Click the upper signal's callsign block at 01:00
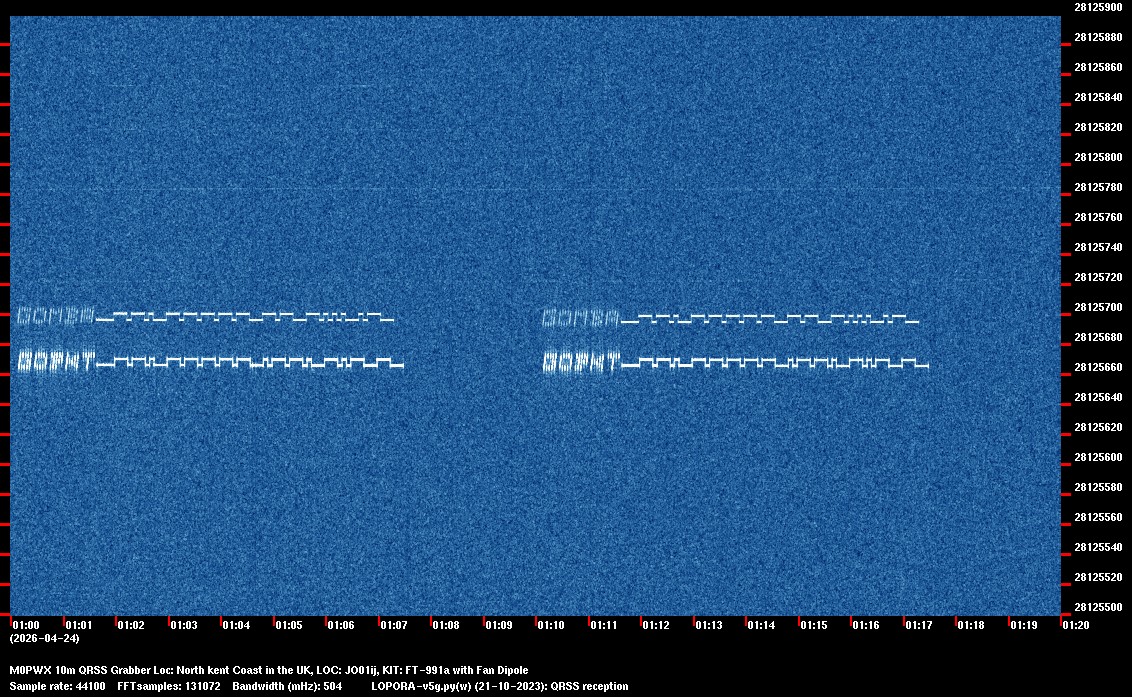Viewport: 1132px width, 697px height. point(56,317)
